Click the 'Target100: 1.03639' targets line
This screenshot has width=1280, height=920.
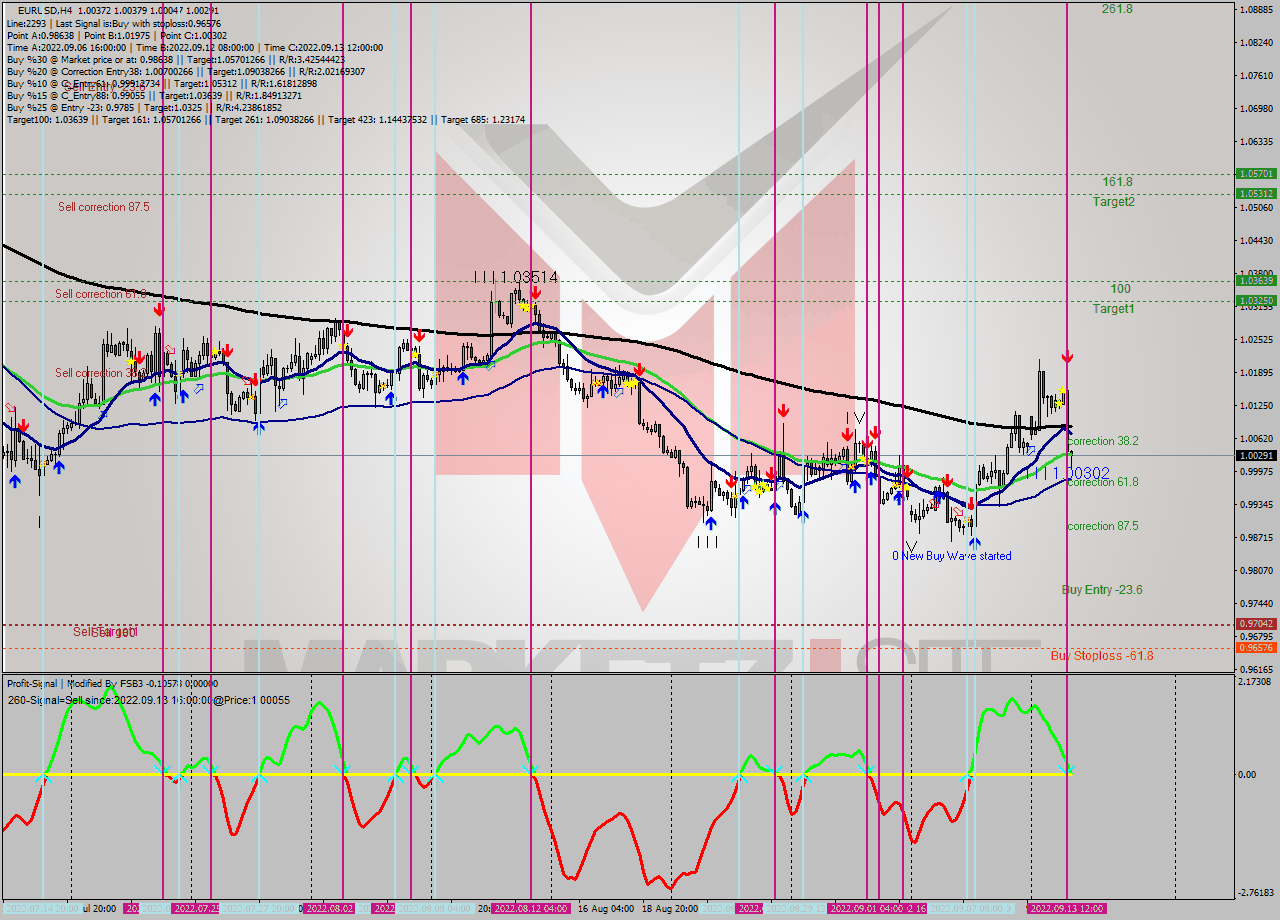(266, 120)
